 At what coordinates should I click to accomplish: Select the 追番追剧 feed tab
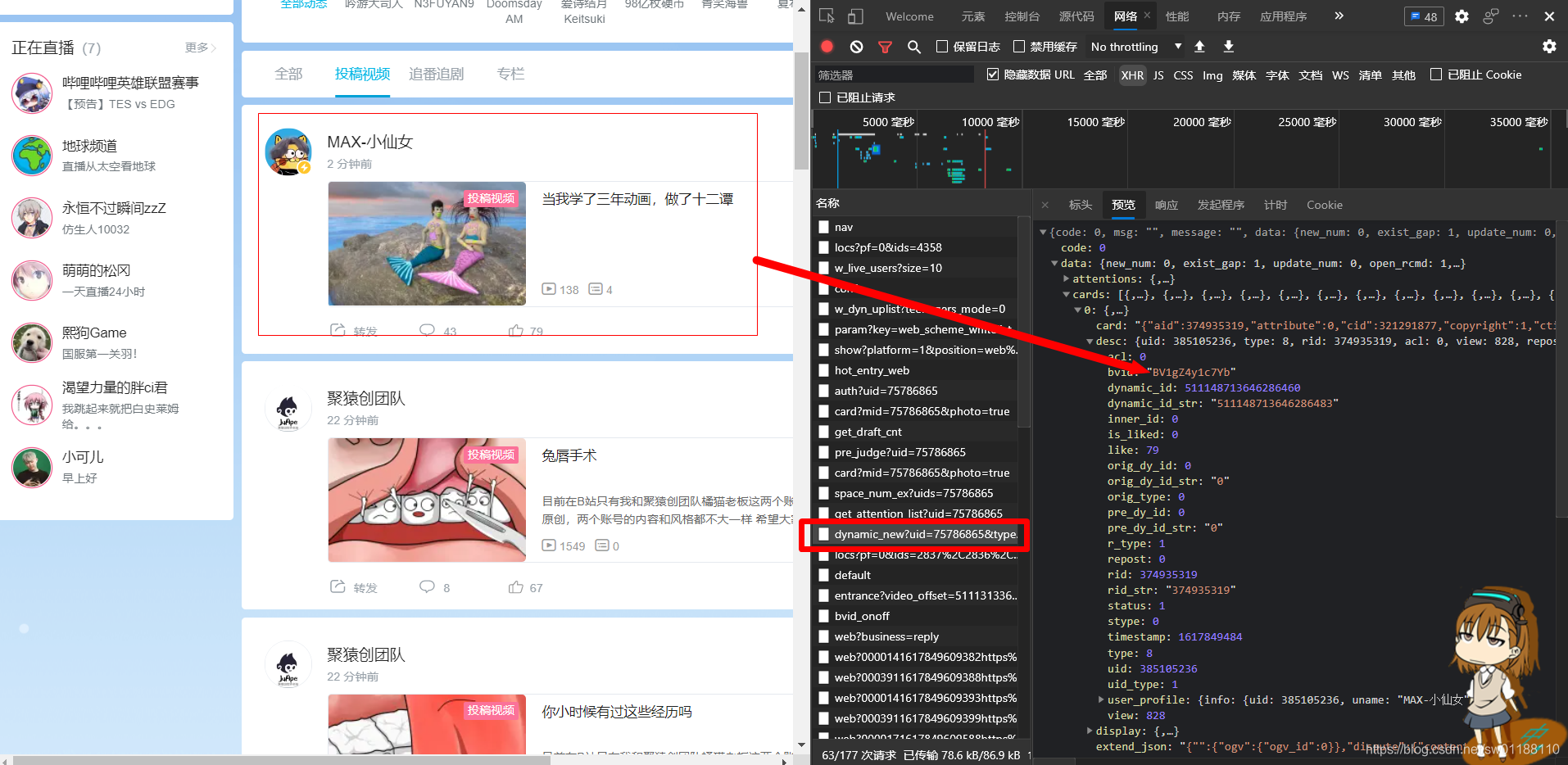pos(436,74)
